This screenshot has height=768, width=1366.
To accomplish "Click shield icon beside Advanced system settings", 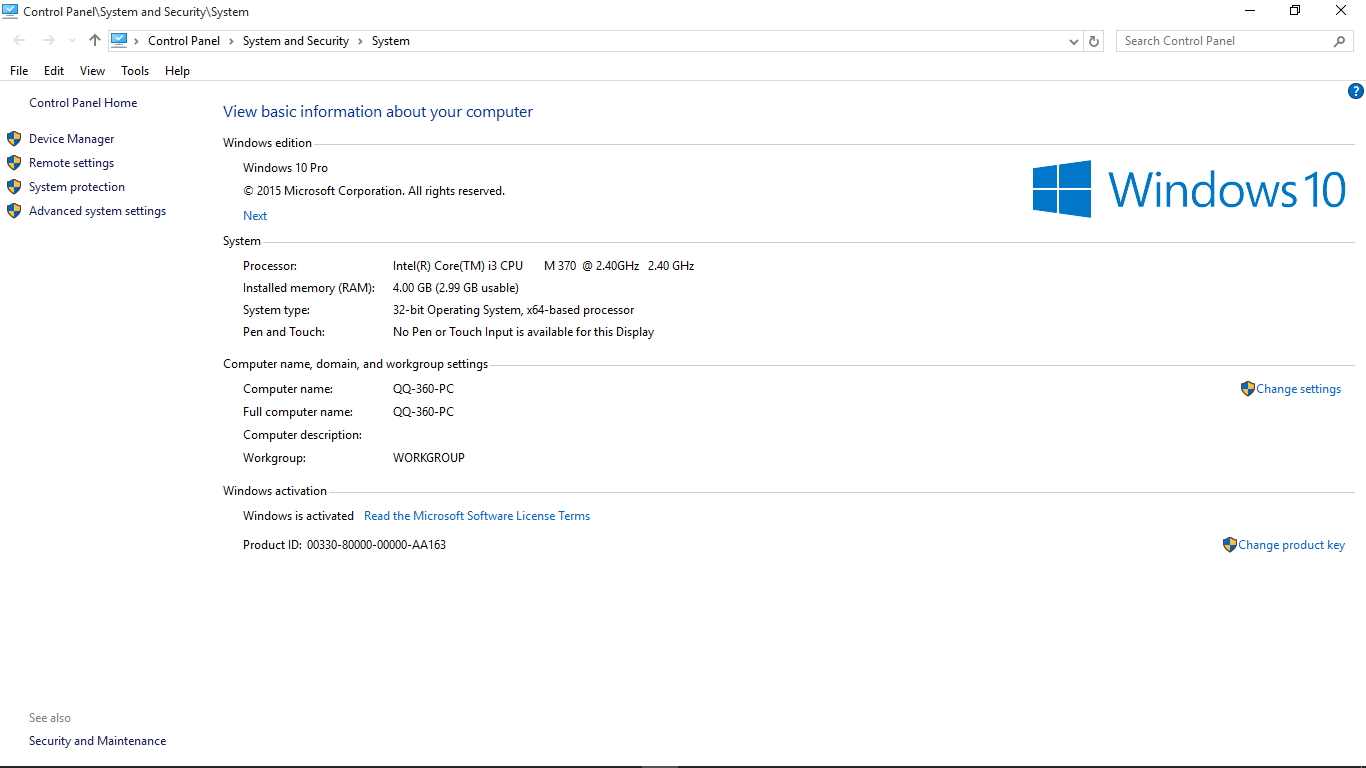I will pyautogui.click(x=14, y=211).
